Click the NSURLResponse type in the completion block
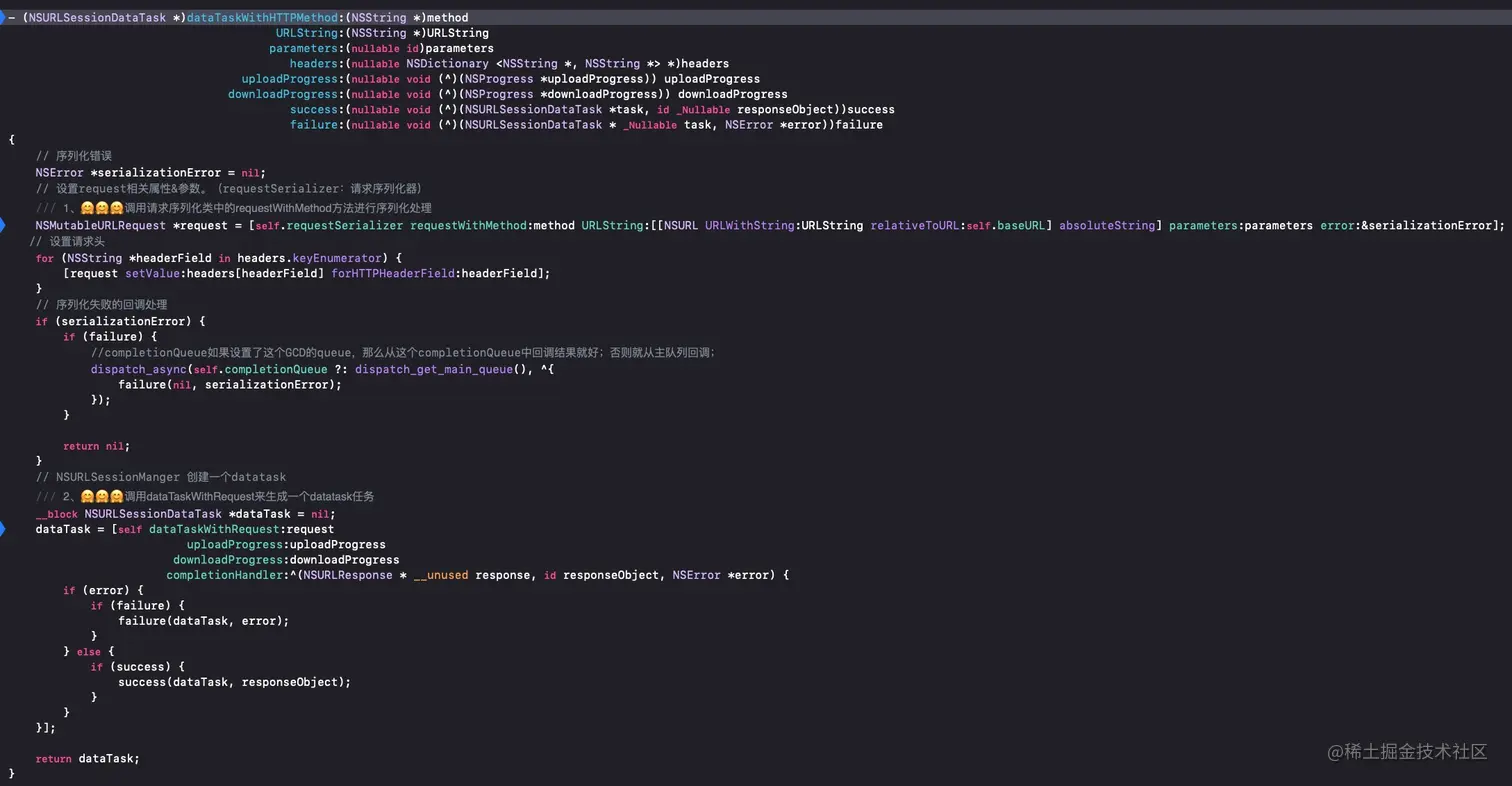Viewport: 1512px width, 786px height. click(348, 575)
